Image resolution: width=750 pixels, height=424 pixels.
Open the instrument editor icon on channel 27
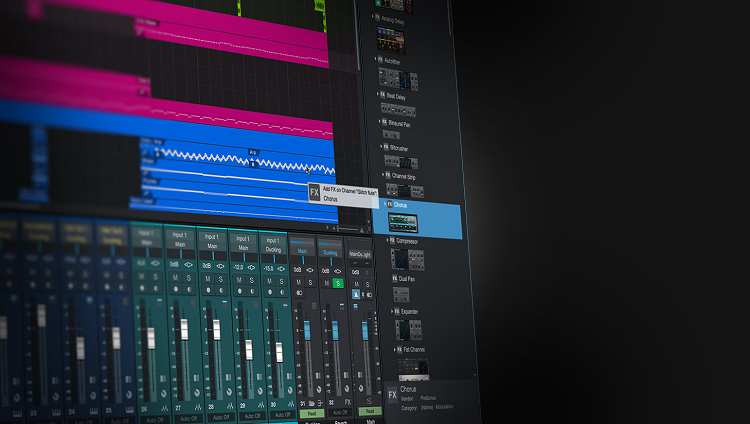(198, 407)
